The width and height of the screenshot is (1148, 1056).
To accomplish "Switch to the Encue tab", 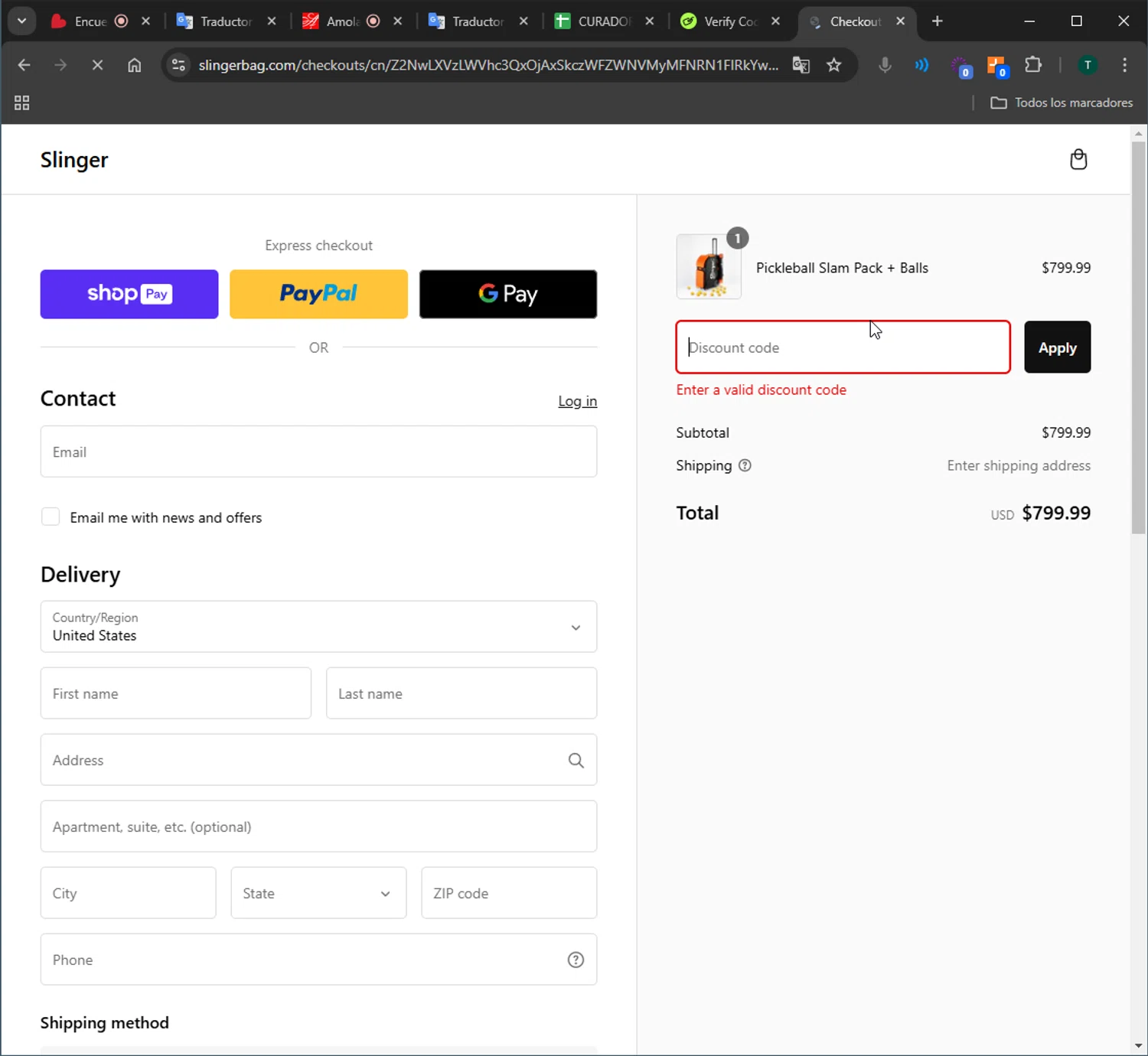I will tap(89, 21).
